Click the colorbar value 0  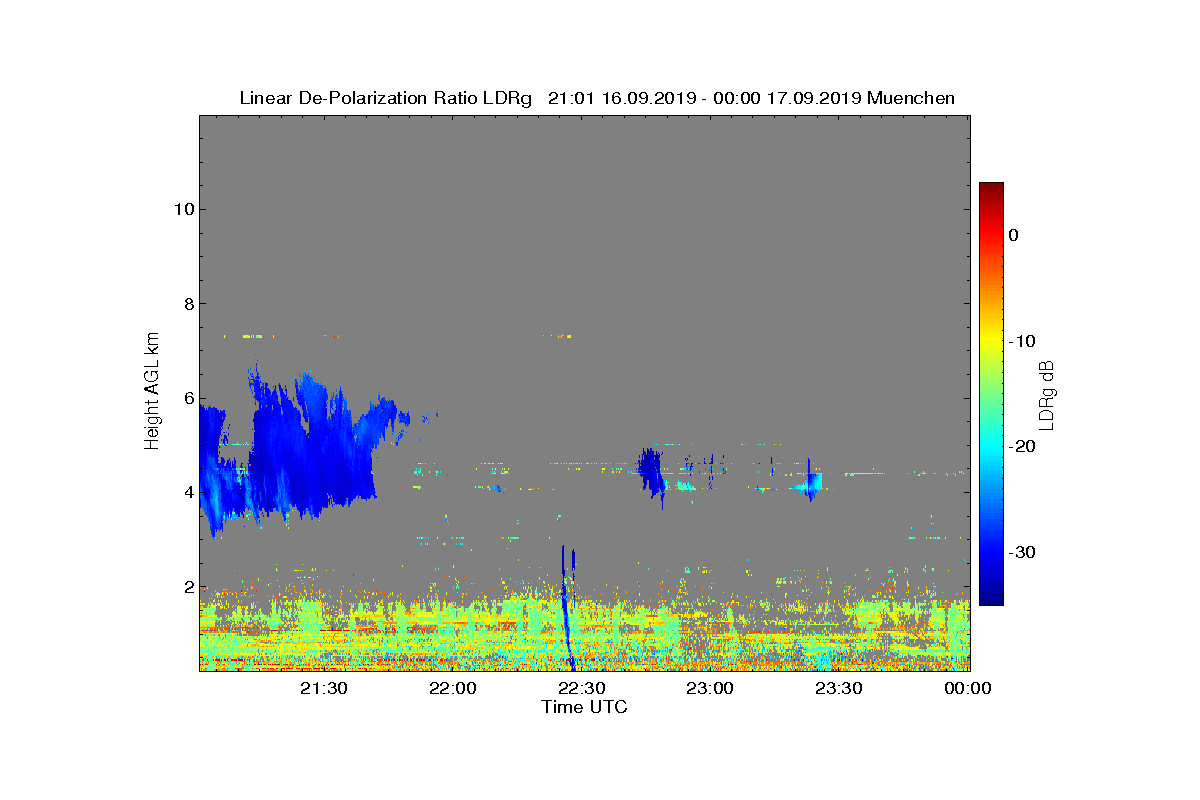[1013, 235]
